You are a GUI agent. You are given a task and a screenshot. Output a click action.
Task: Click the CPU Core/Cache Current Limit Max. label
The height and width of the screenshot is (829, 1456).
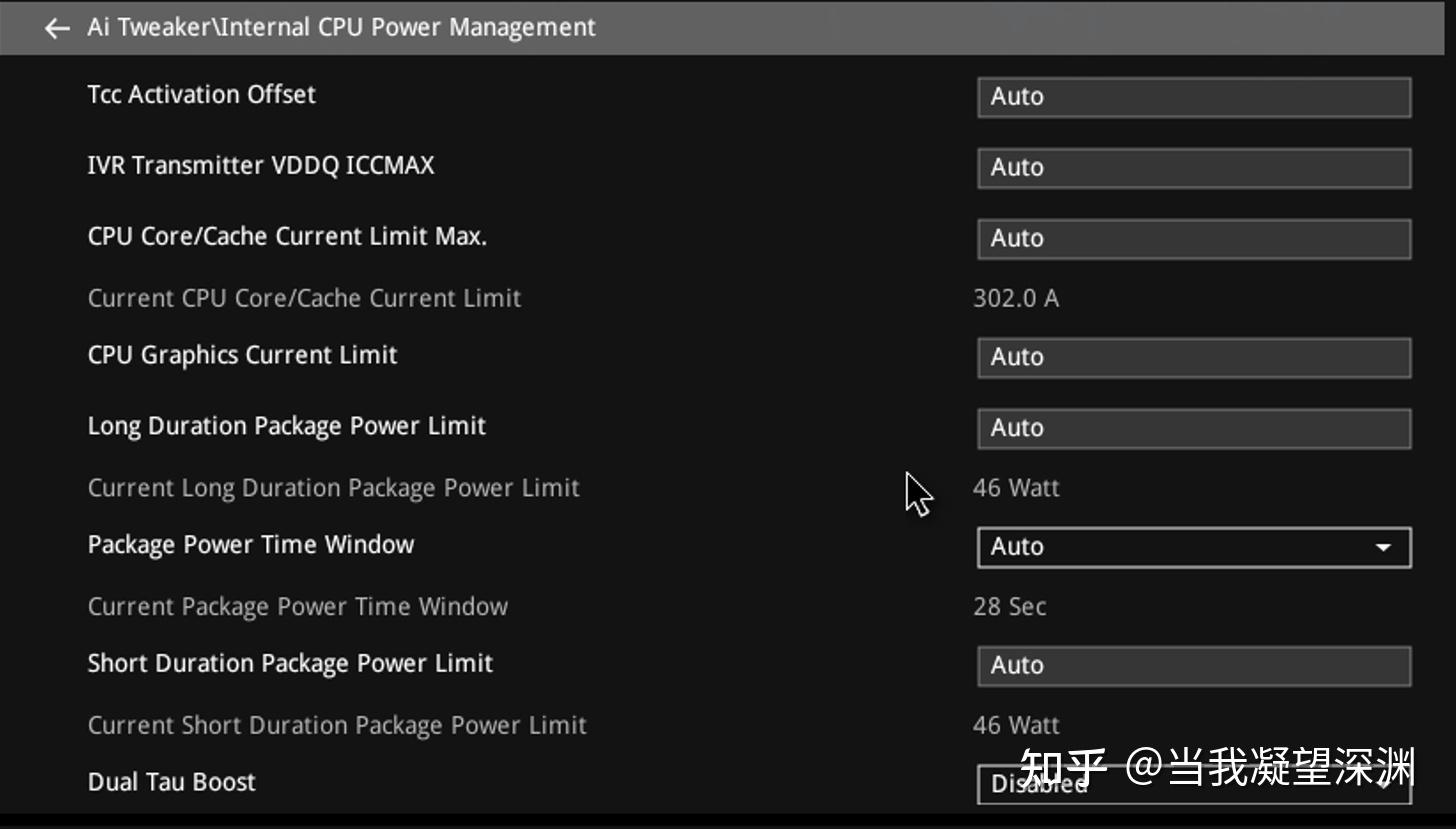[x=287, y=236]
